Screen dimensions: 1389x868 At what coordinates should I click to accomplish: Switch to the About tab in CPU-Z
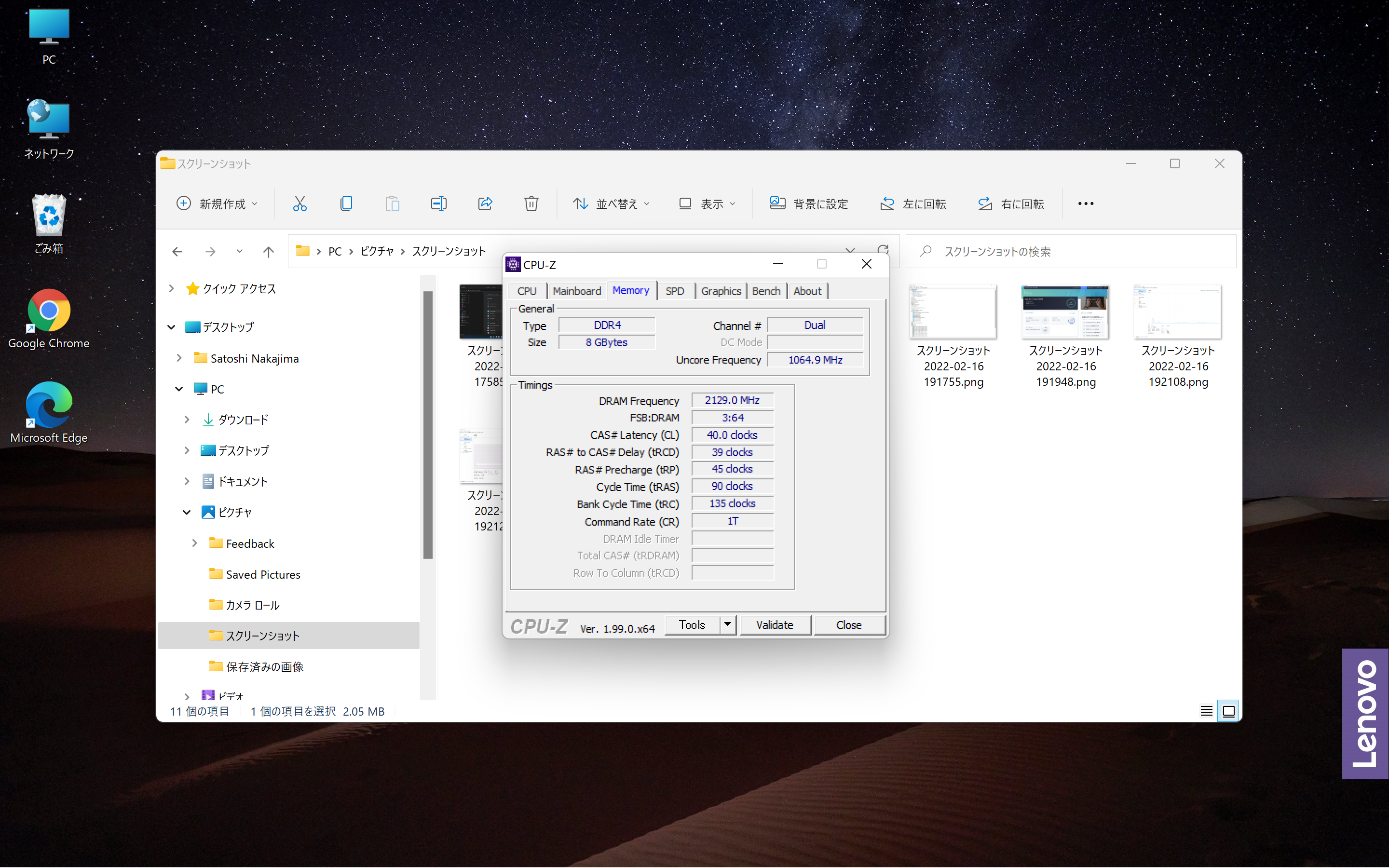tap(807, 291)
